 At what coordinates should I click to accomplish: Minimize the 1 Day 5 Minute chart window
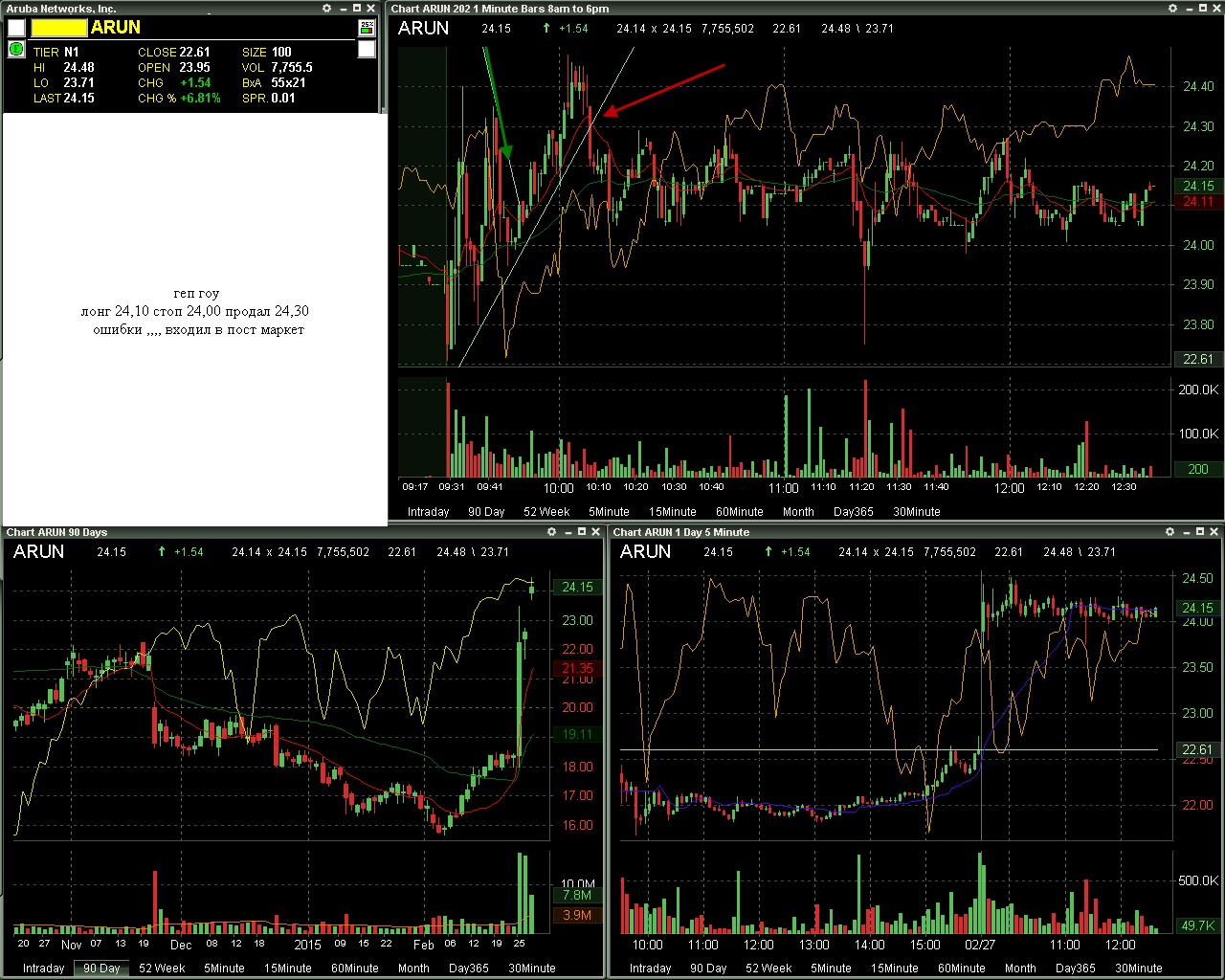(x=1185, y=532)
